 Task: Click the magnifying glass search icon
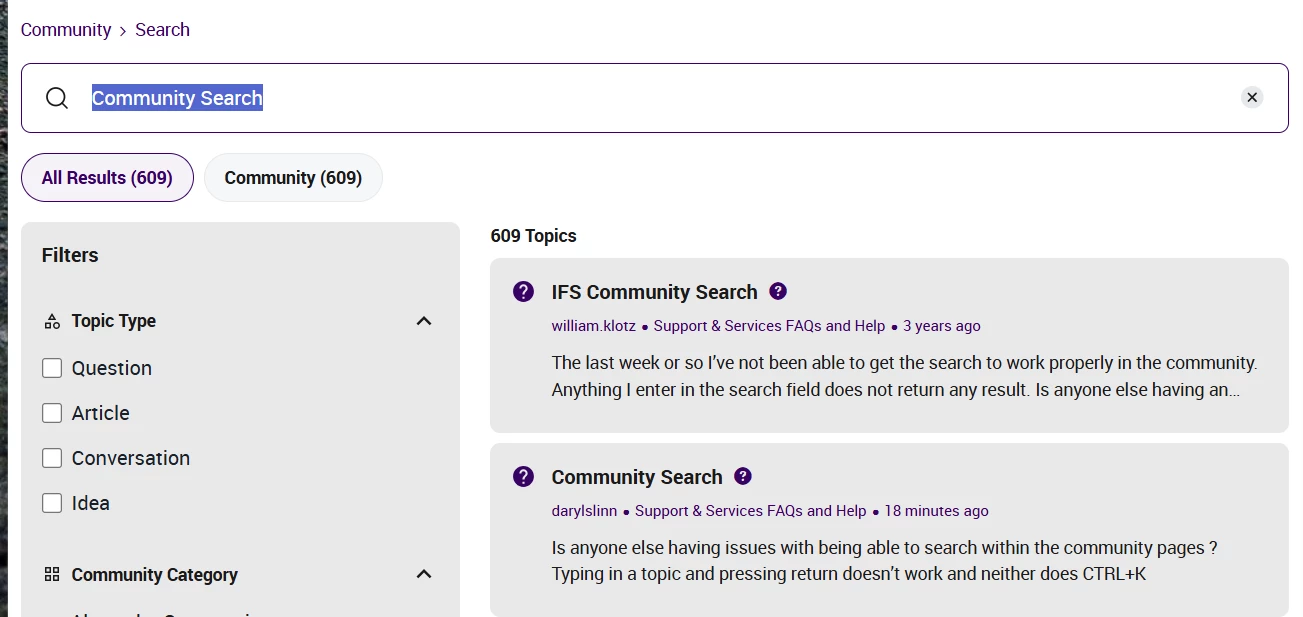click(57, 98)
